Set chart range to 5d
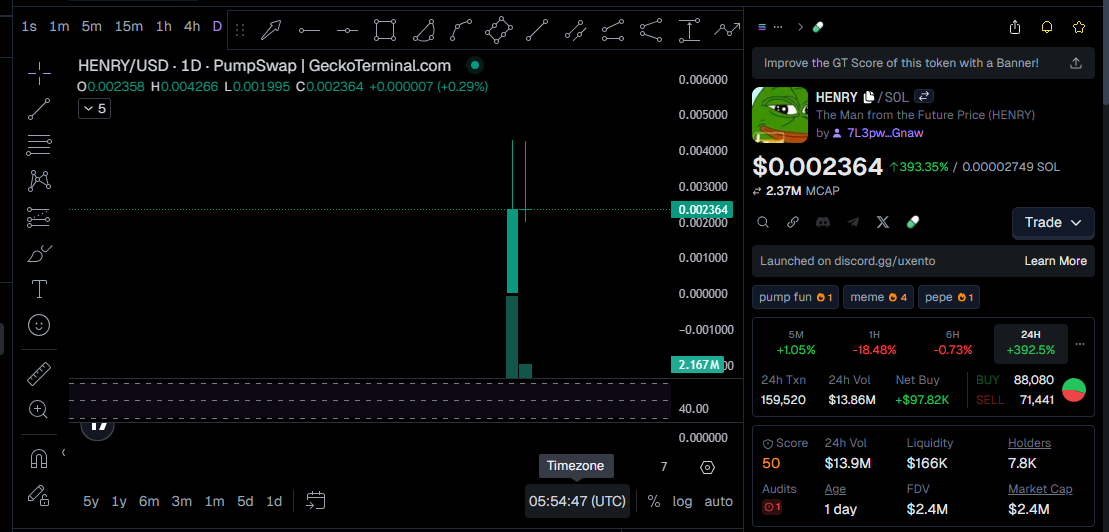1109x532 pixels. 245,502
